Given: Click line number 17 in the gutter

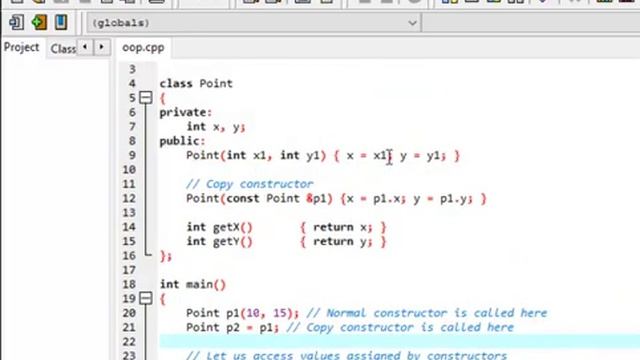Looking at the screenshot, I should 129,270.
